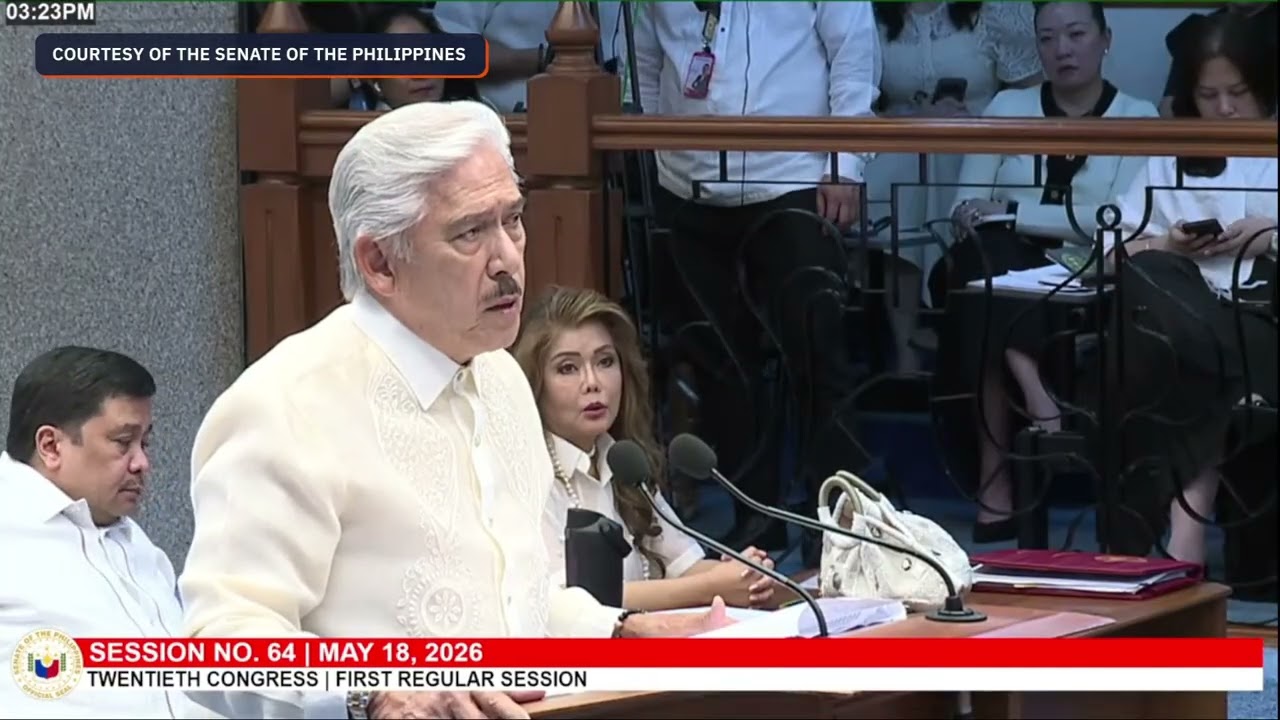Click 'TWENTIETH CONGRESS | FIRST REGULAR SESSION' caption
The height and width of the screenshot is (720, 1280).
337,679
